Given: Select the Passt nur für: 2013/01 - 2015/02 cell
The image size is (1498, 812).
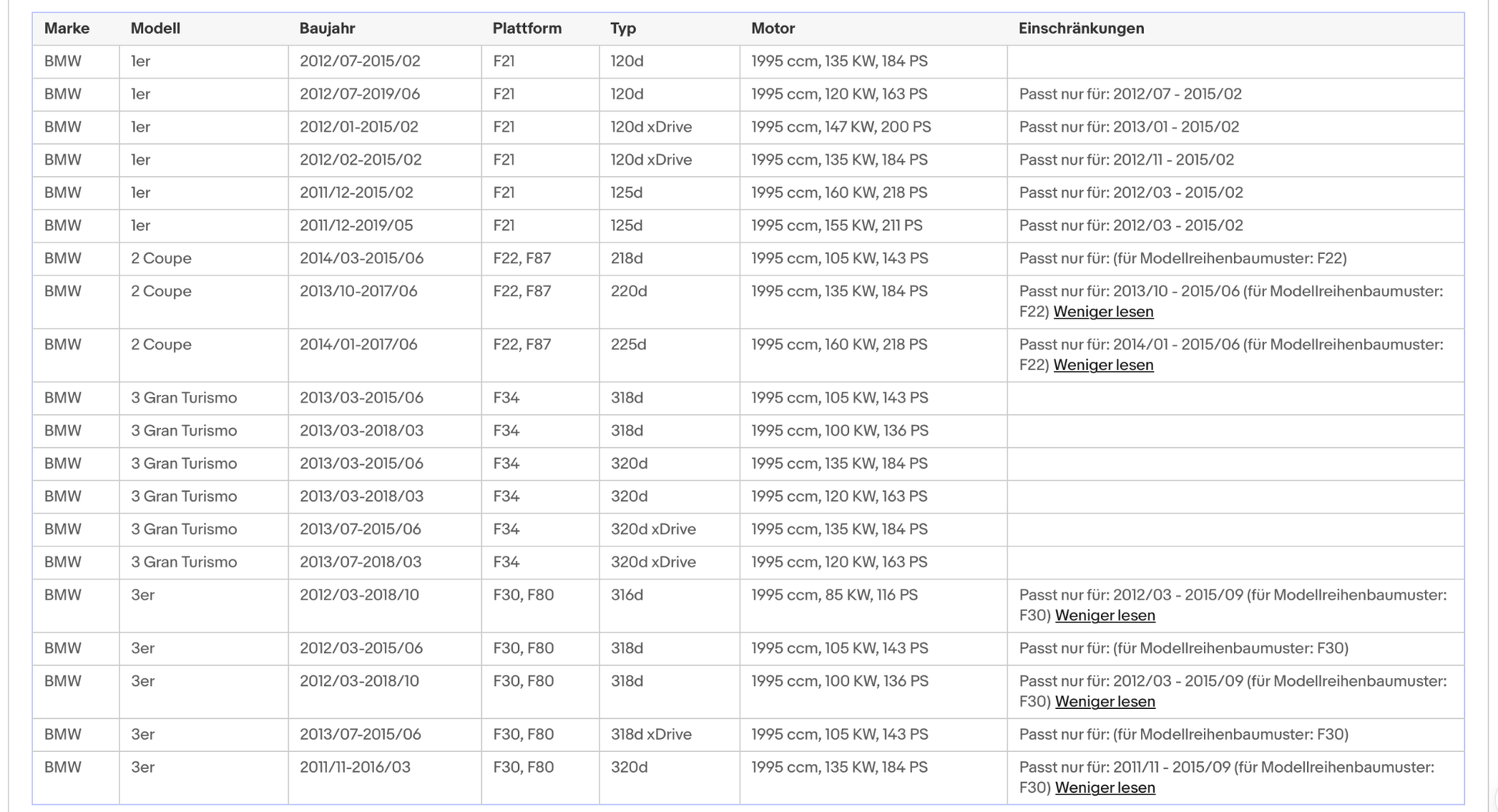Looking at the screenshot, I should (x=1235, y=127).
